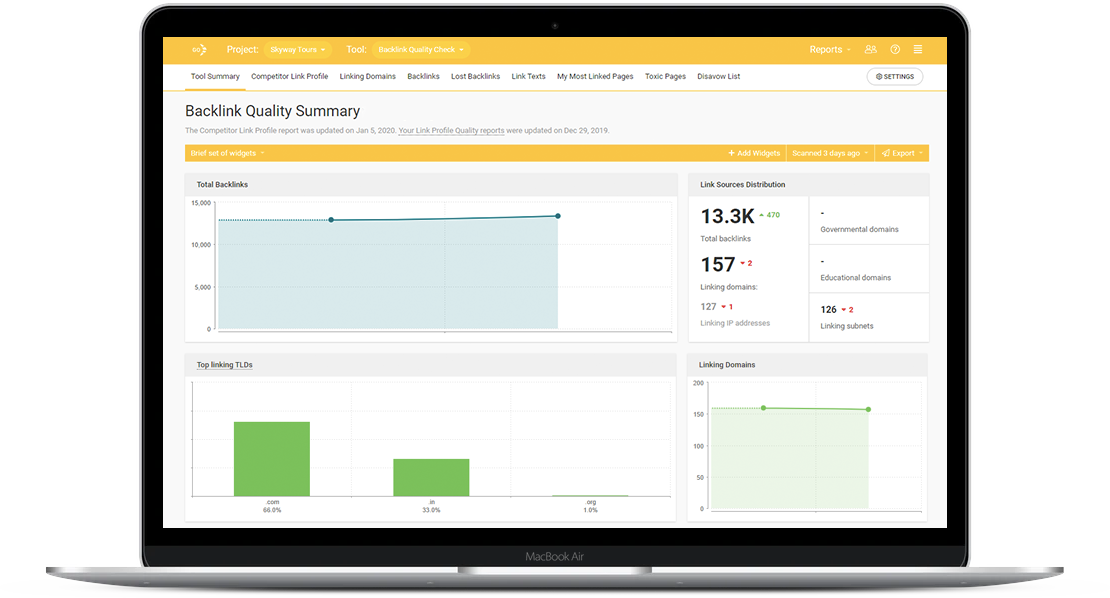Click Add Widgets plus button
The width and height of the screenshot is (1110, 598).
[754, 153]
